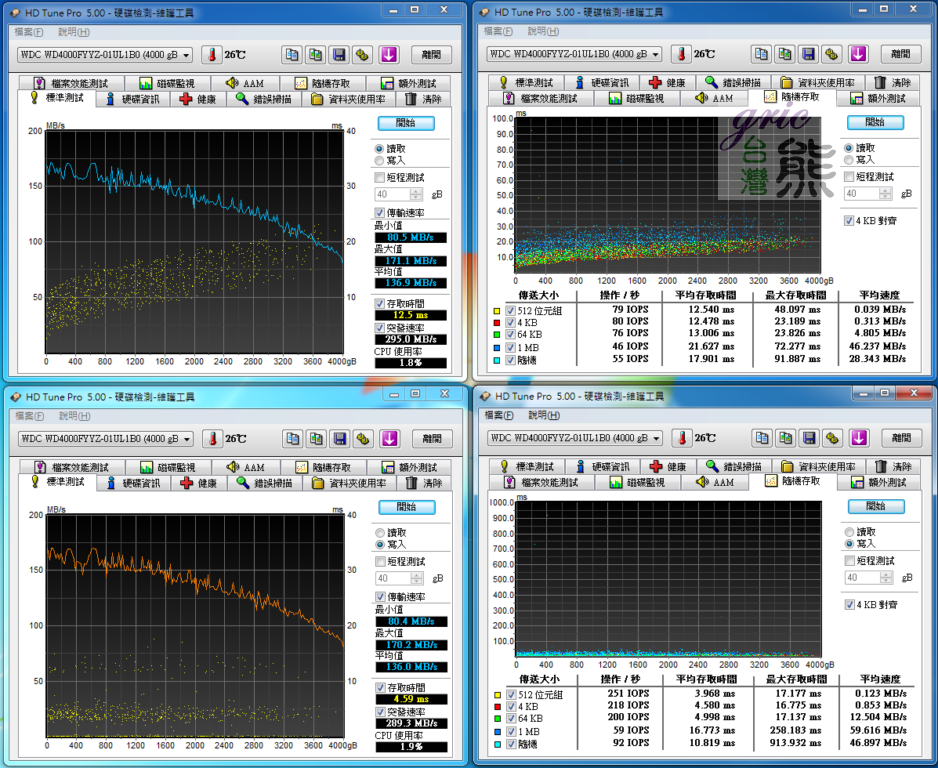Expand the WDC drive dropdown in top-left window

tap(186, 55)
